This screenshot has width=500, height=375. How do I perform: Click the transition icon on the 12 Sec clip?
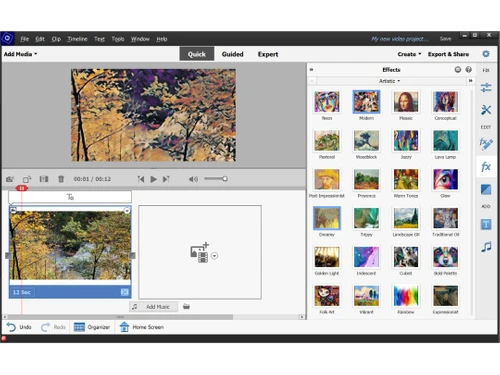[x=125, y=292]
